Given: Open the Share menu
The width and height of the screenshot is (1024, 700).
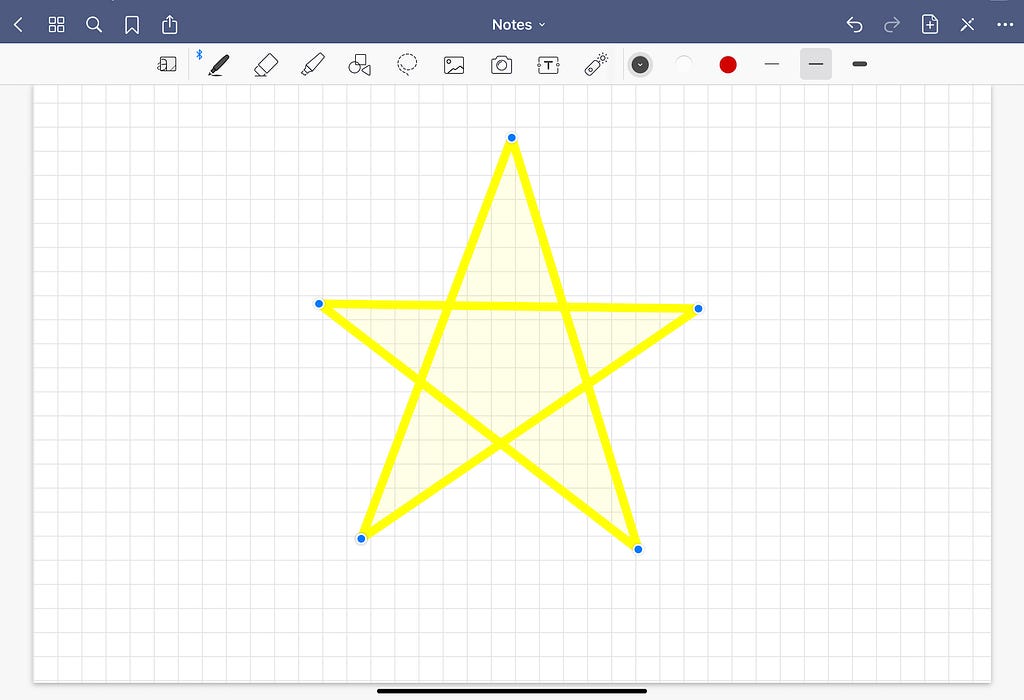Looking at the screenshot, I should point(169,24).
